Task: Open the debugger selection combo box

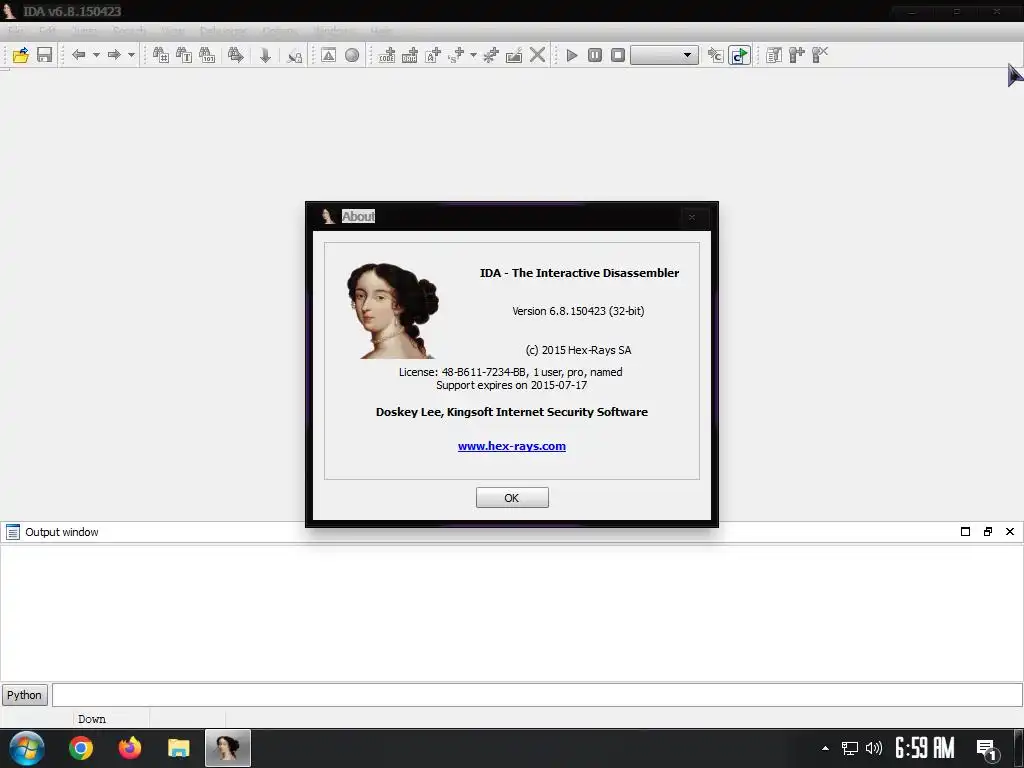Action: click(664, 55)
